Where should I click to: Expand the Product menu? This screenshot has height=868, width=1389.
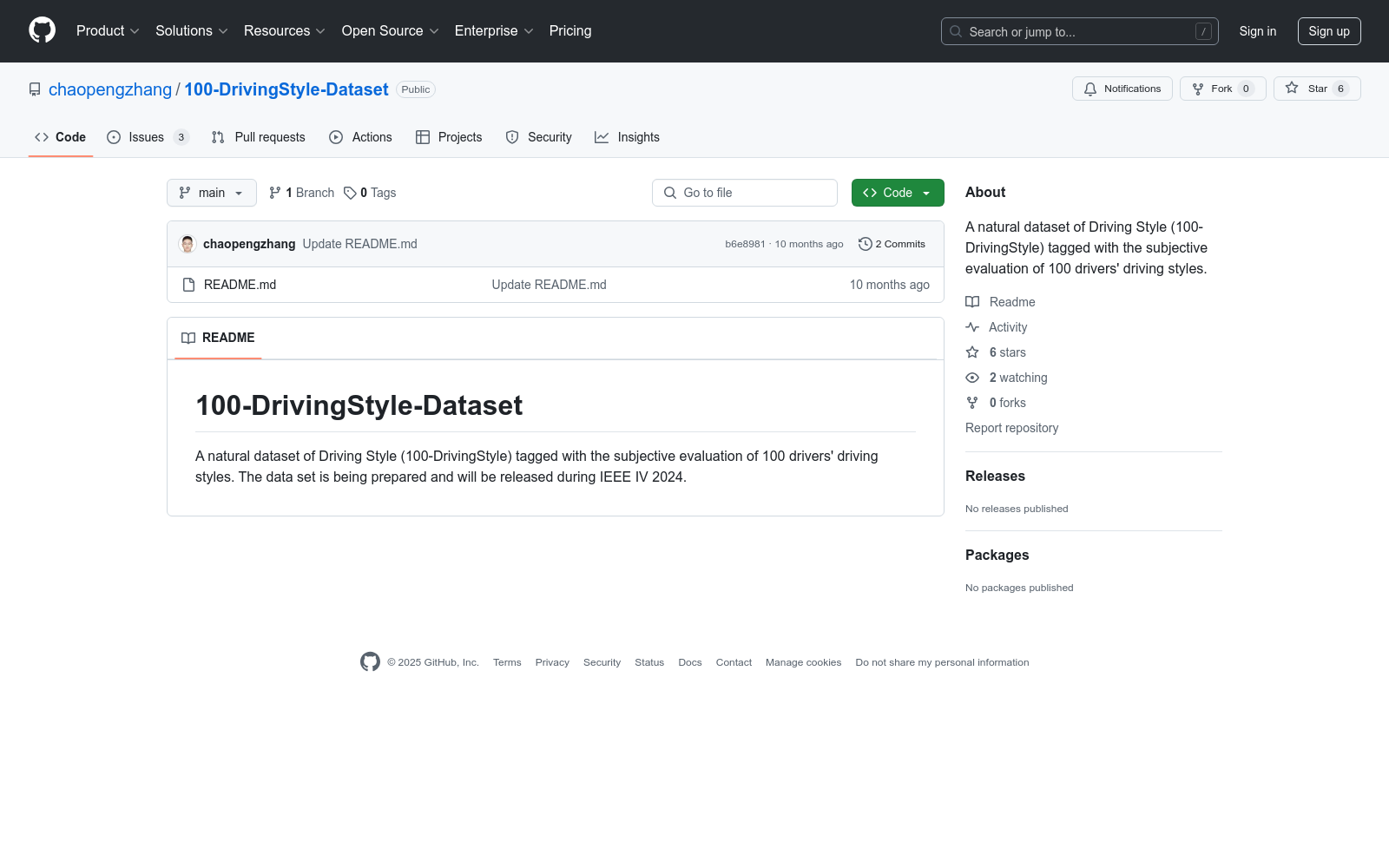point(108,31)
